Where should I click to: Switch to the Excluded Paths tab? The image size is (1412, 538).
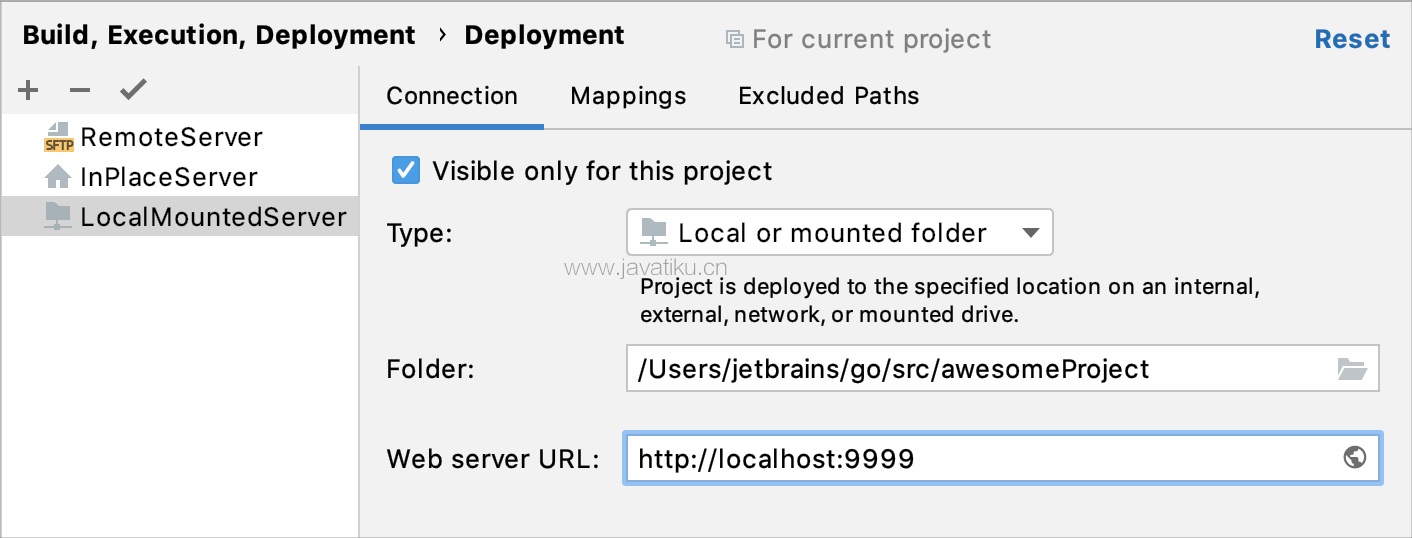pos(829,96)
